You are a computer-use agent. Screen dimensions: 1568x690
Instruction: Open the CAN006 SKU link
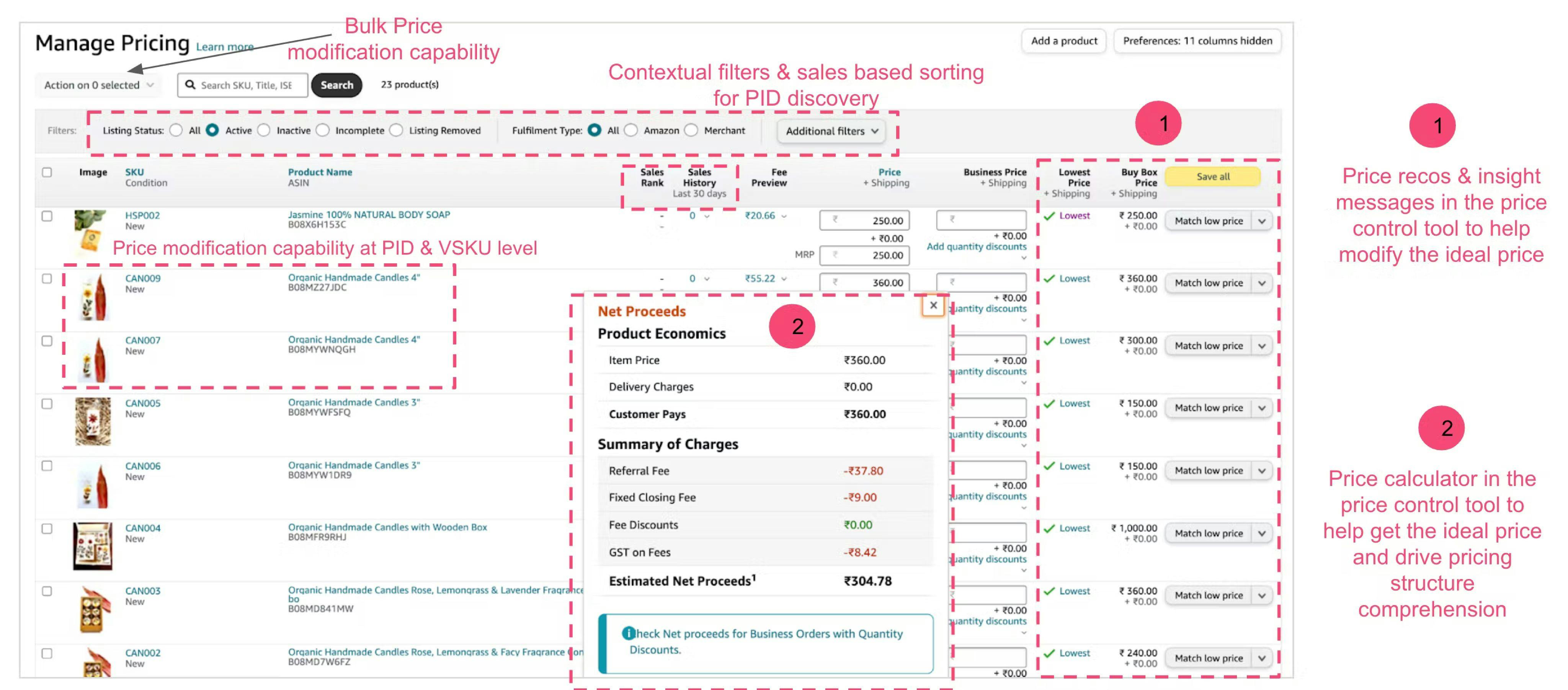143,466
